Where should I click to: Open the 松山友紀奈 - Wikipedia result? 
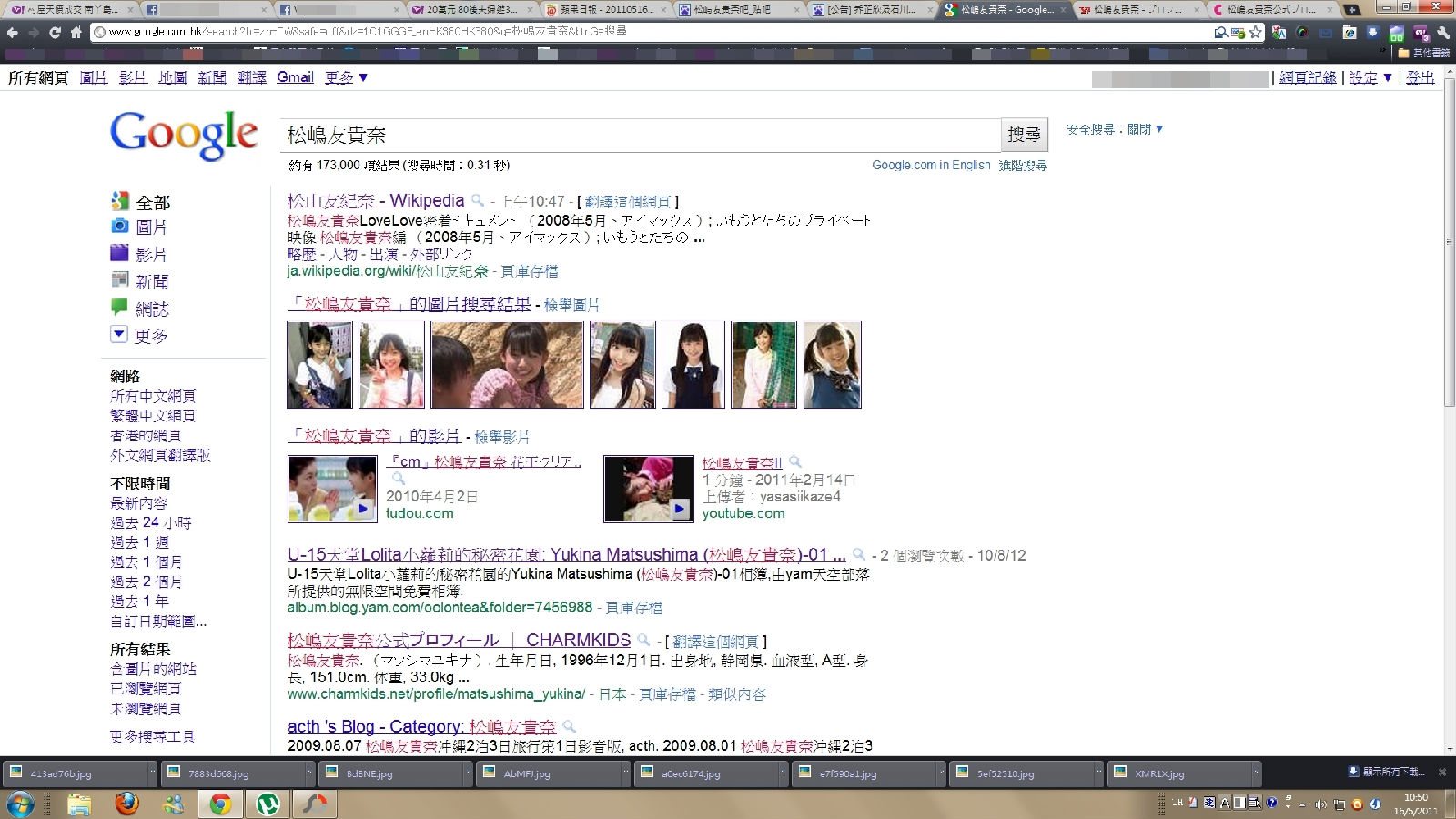pyautogui.click(x=376, y=201)
